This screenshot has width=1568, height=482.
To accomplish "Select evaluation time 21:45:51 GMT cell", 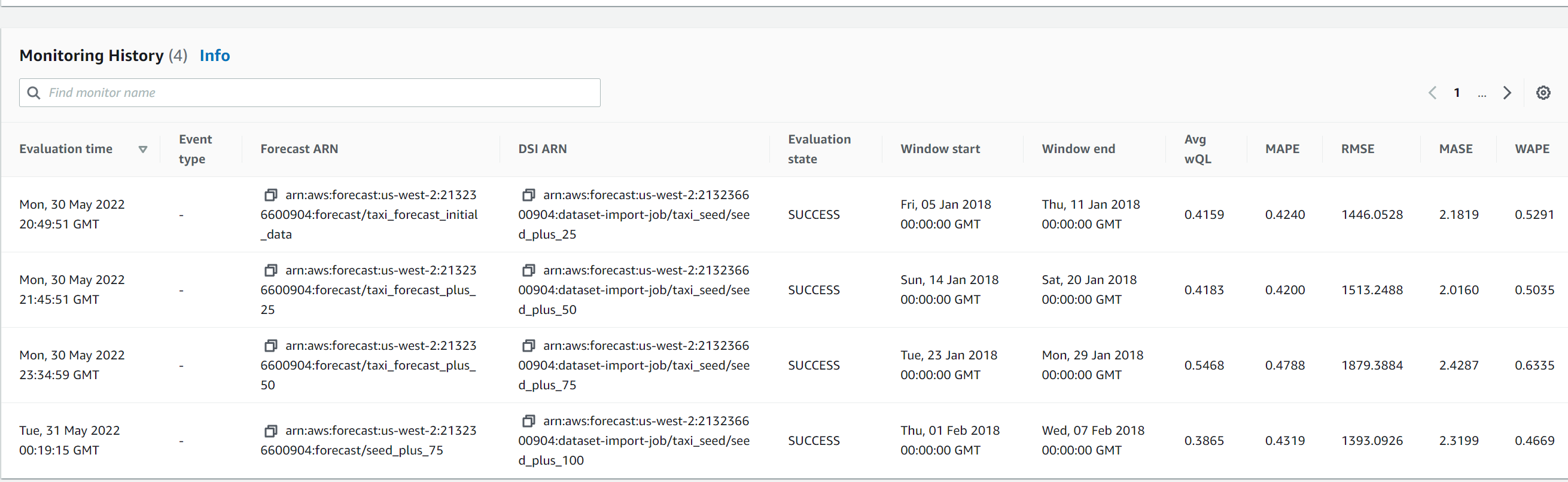I will [x=72, y=289].
